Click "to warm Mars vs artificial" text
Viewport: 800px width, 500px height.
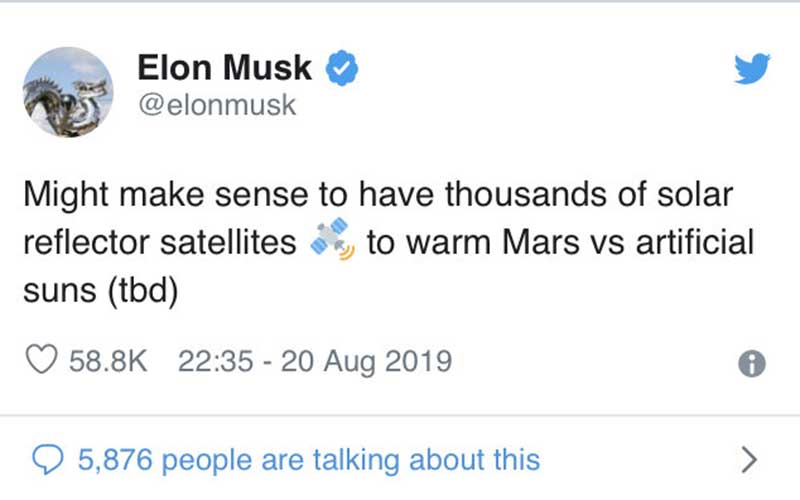click(560, 241)
